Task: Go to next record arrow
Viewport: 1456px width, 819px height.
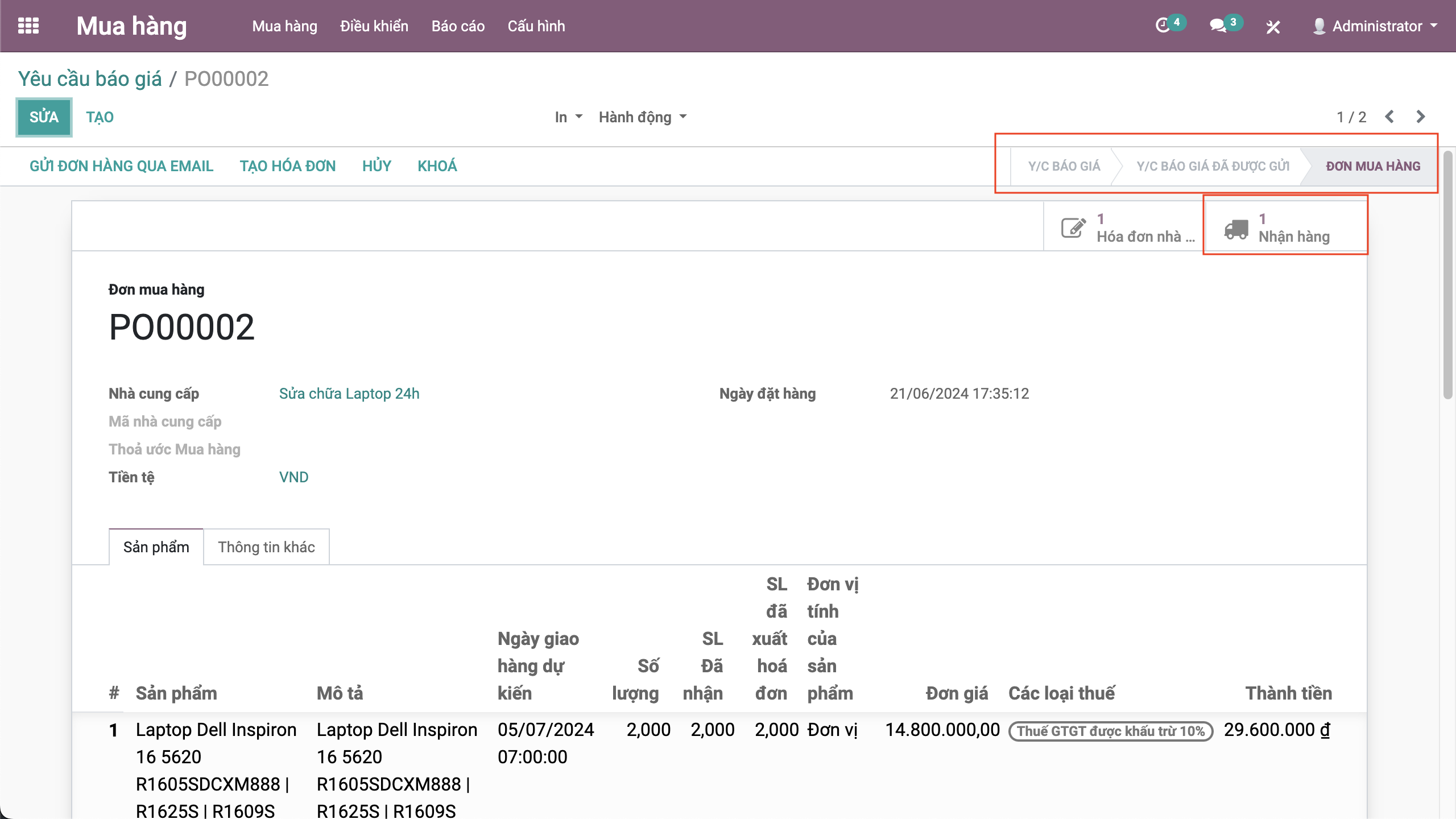Action: click(x=1421, y=117)
